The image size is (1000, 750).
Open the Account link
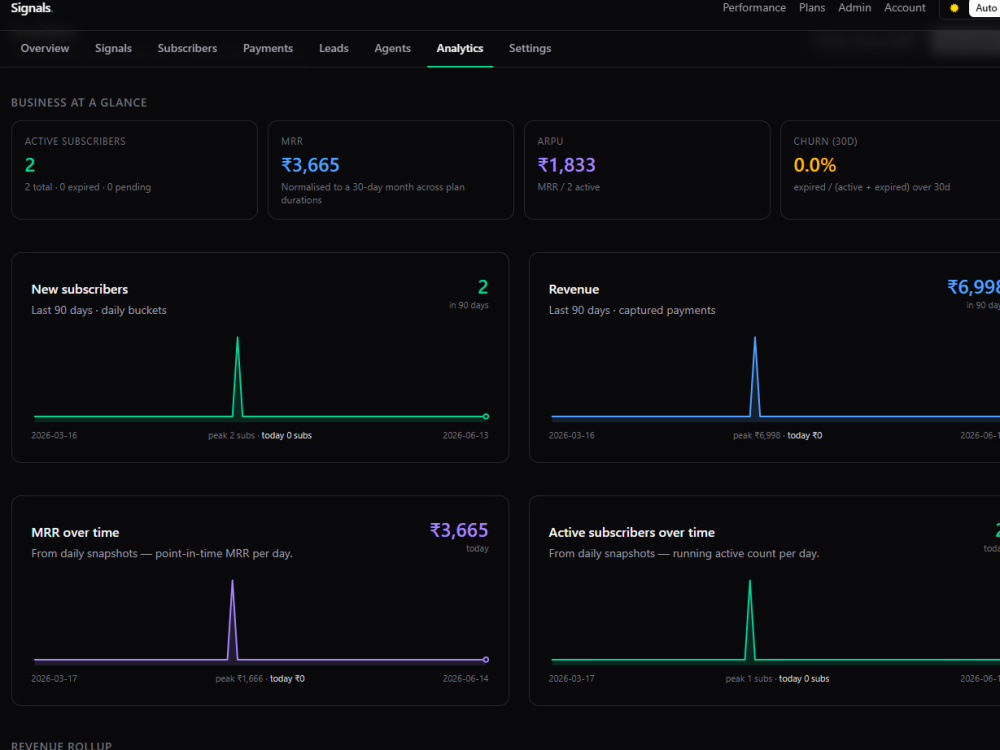[x=904, y=8]
